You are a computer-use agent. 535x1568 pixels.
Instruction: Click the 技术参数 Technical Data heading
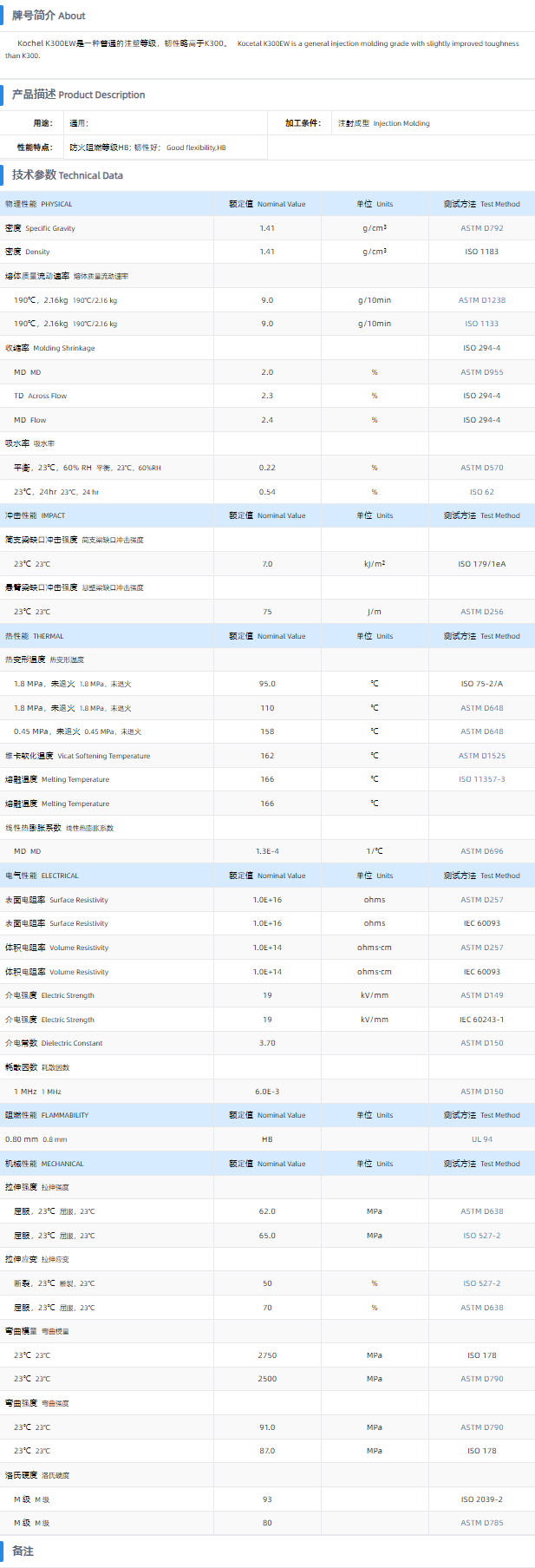(68, 175)
